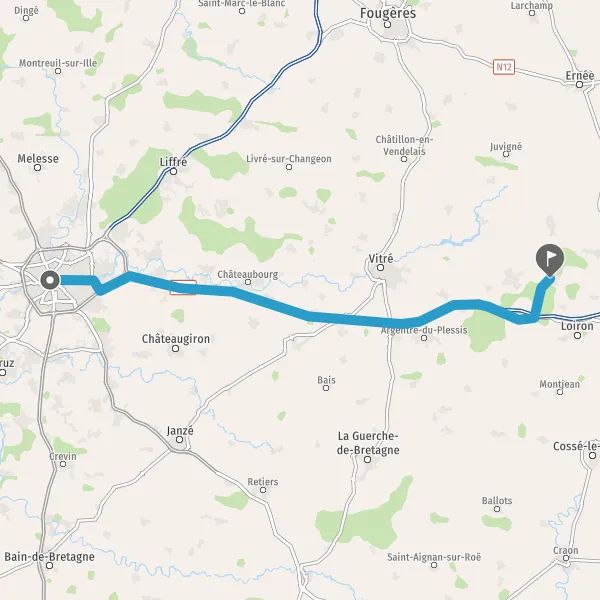
Task: Click the destination flag marker
Action: click(550, 260)
